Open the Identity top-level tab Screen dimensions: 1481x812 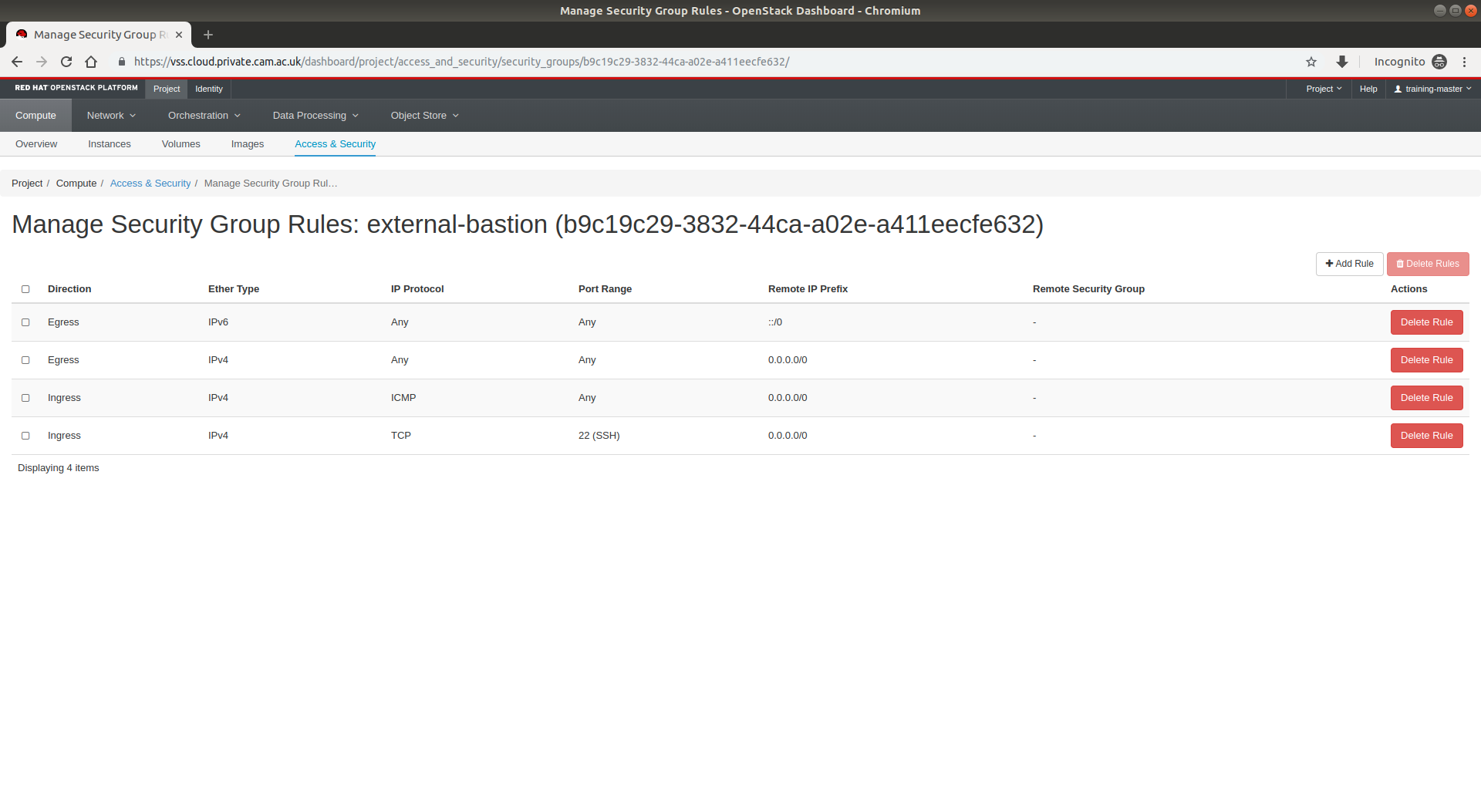pos(208,89)
